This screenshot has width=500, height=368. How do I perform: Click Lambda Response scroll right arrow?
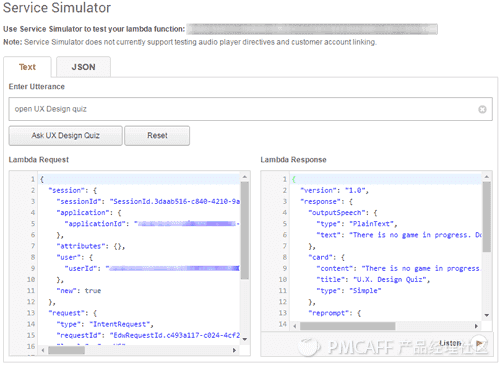coord(476,326)
